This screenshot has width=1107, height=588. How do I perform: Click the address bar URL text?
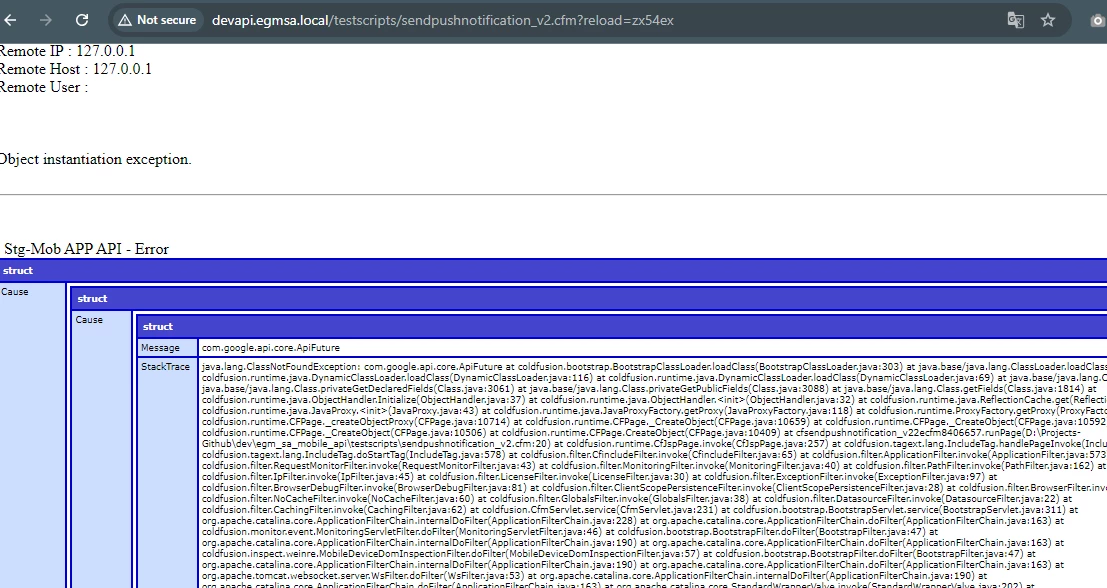(x=443, y=20)
